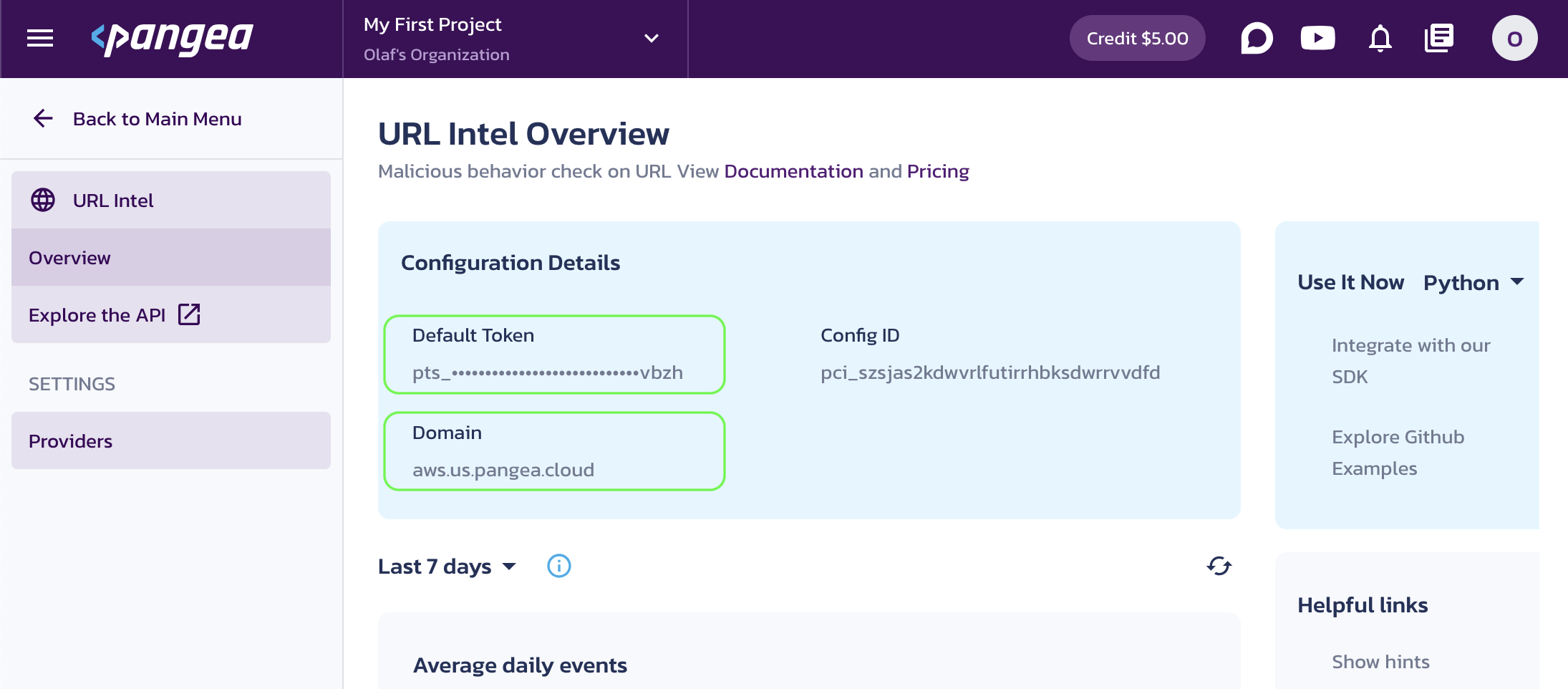
Task: Select URL Intel in the sidebar
Action: 171,200
